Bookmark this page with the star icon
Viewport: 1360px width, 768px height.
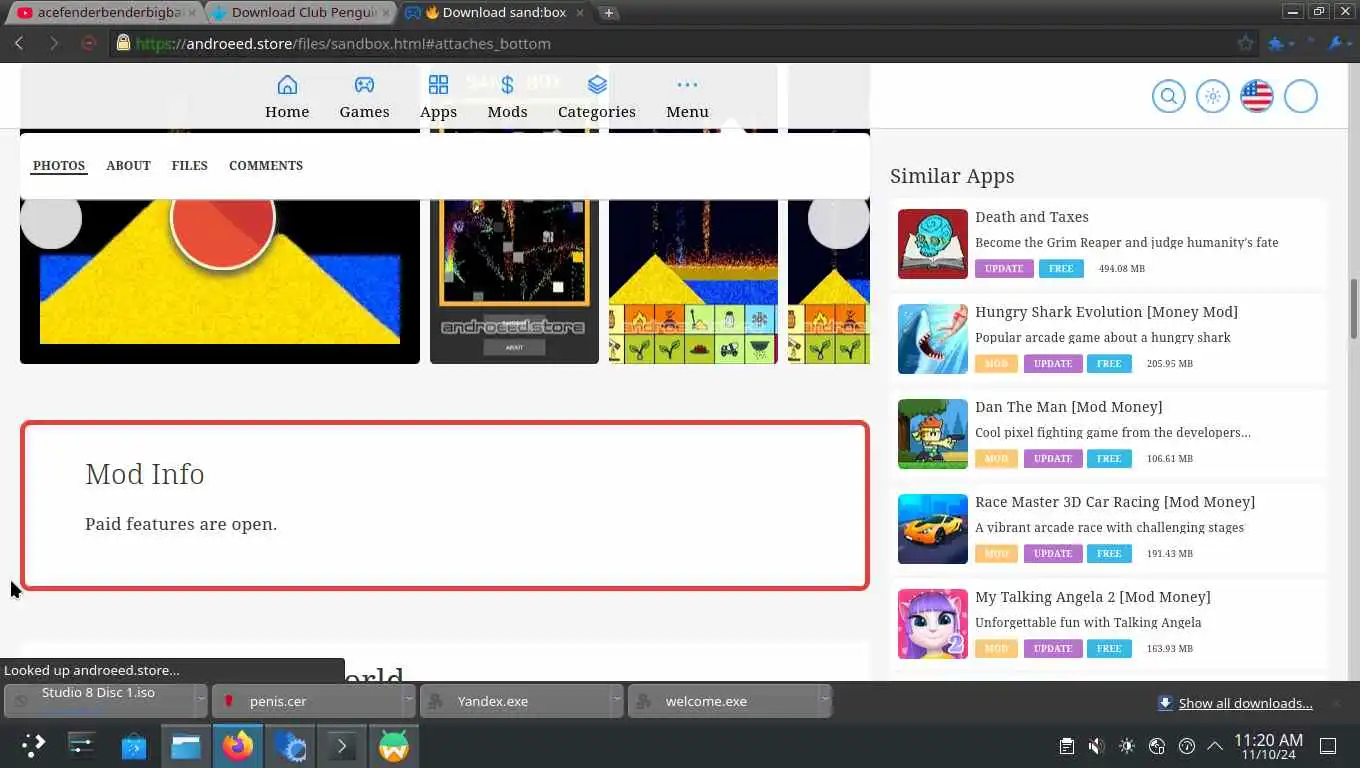click(x=1245, y=43)
